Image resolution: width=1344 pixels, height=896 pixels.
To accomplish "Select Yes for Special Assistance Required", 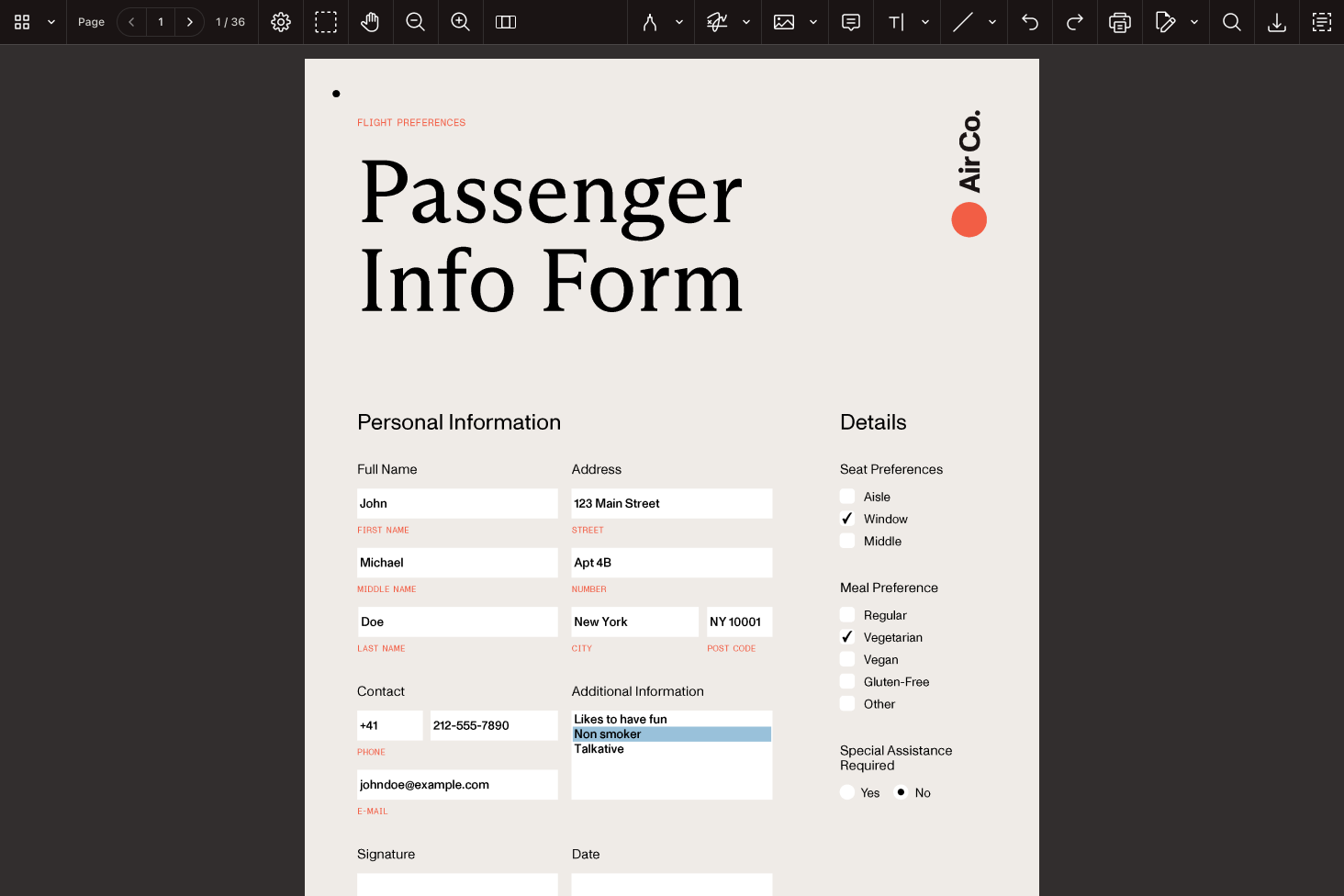I will tap(846, 791).
